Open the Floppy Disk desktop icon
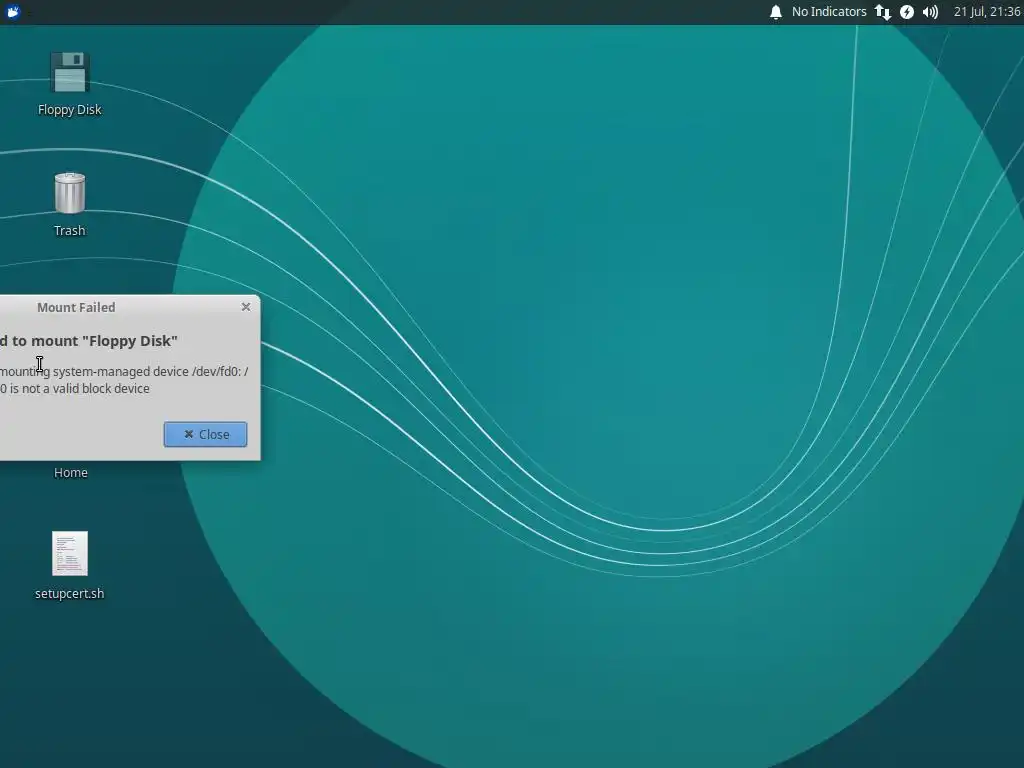Image resolution: width=1024 pixels, height=768 pixels. [x=69, y=72]
